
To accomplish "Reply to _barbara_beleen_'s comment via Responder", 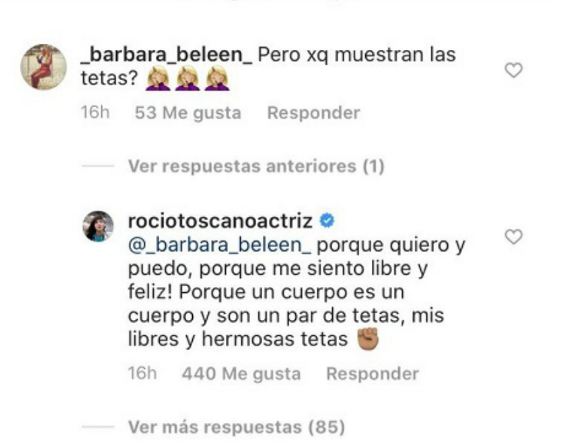I will point(313,113).
